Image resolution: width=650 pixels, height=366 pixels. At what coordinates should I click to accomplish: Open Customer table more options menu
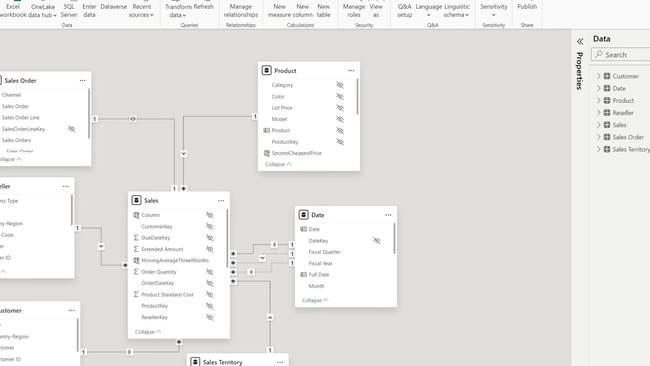point(71,310)
